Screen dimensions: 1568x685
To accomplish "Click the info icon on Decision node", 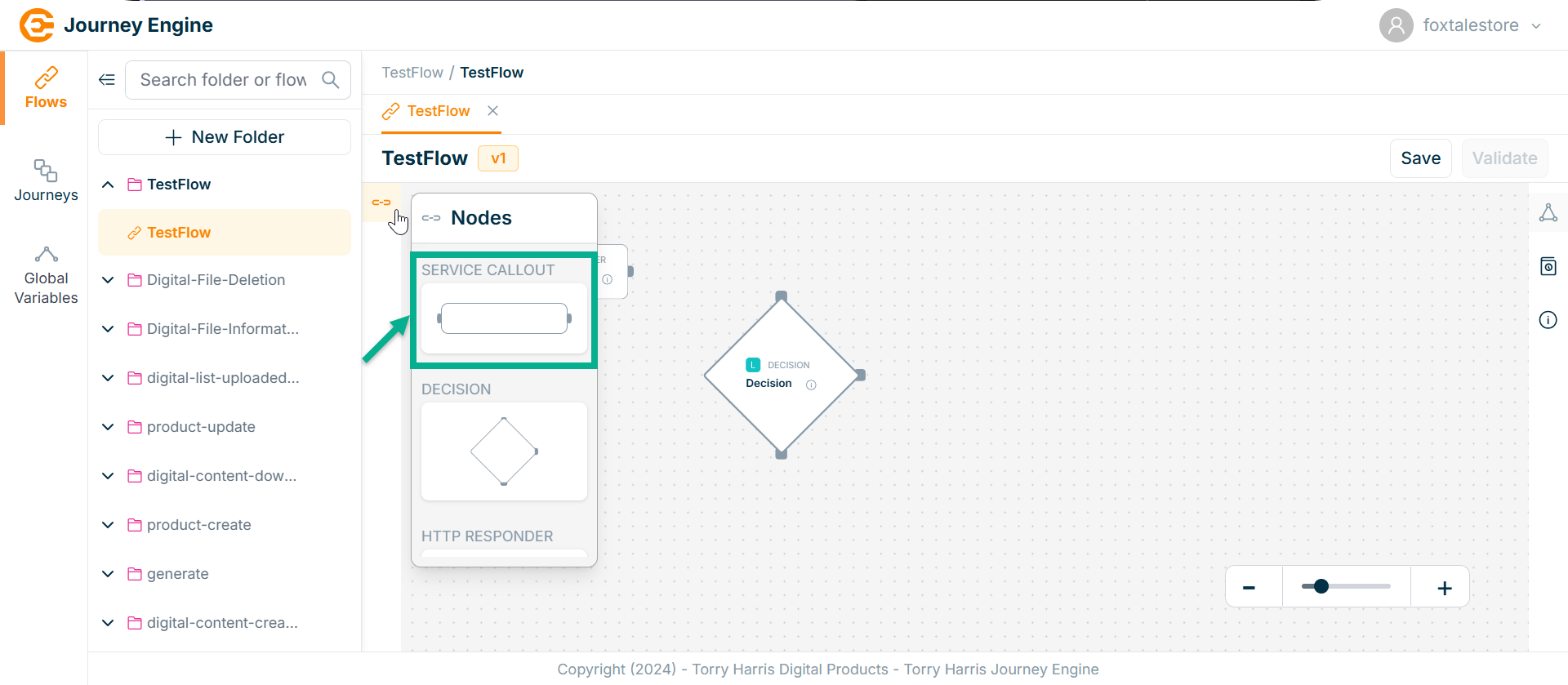I will 811,385.
